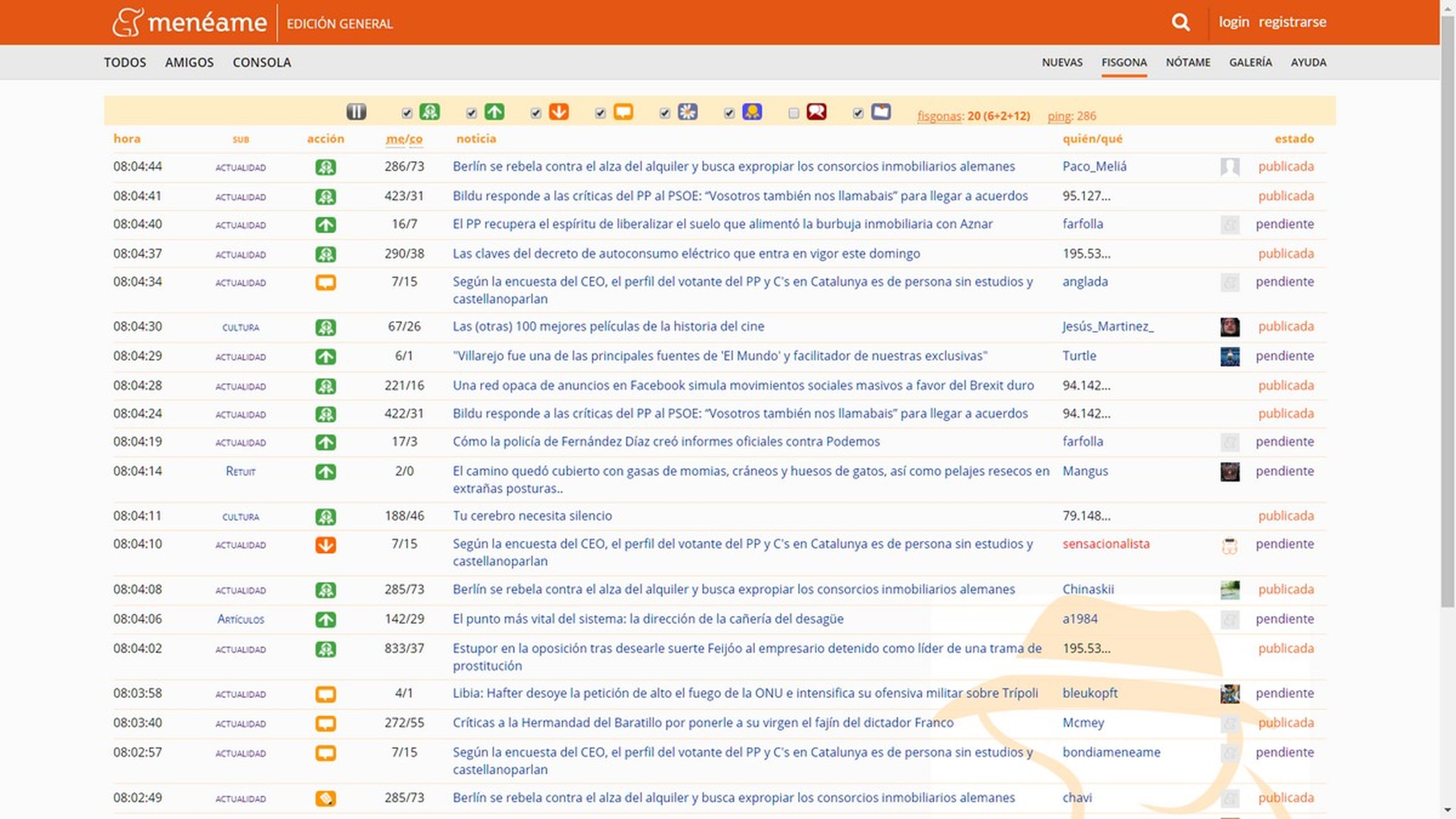Toggle the checkbox beside the daisy icon

coord(665,114)
